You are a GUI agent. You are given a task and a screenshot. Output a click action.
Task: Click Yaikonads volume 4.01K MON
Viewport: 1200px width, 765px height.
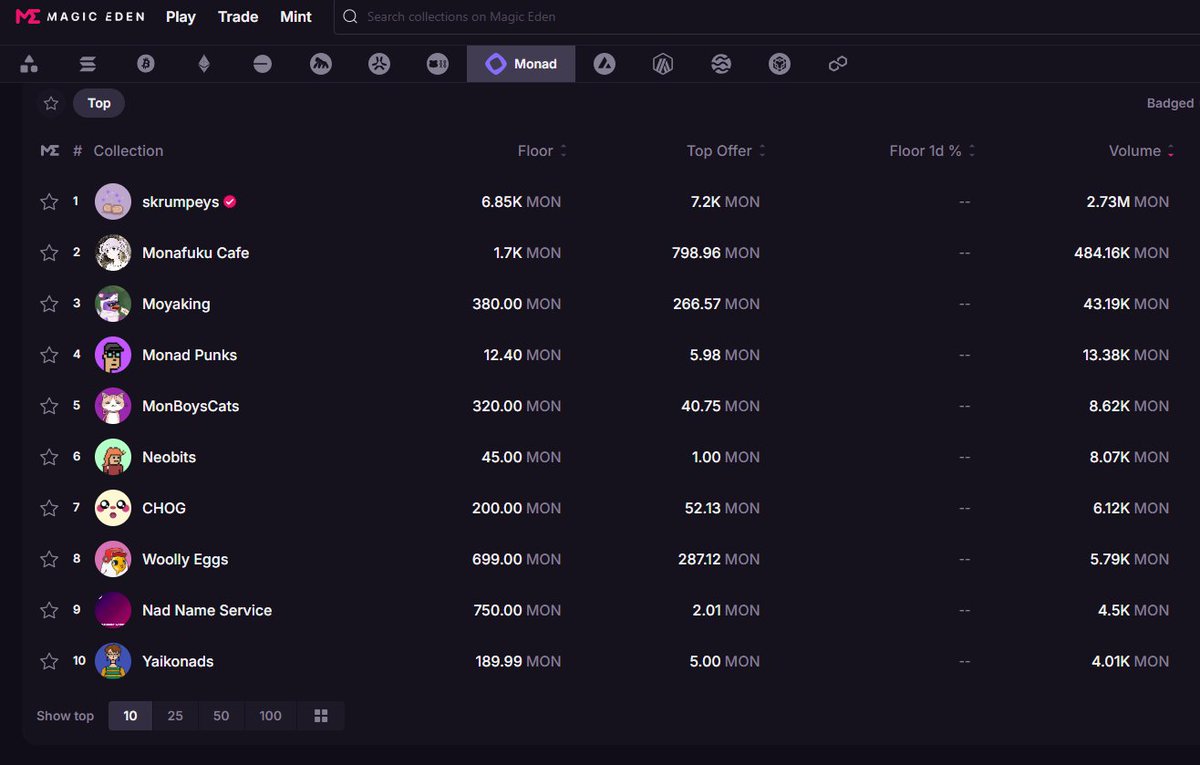(x=1131, y=661)
